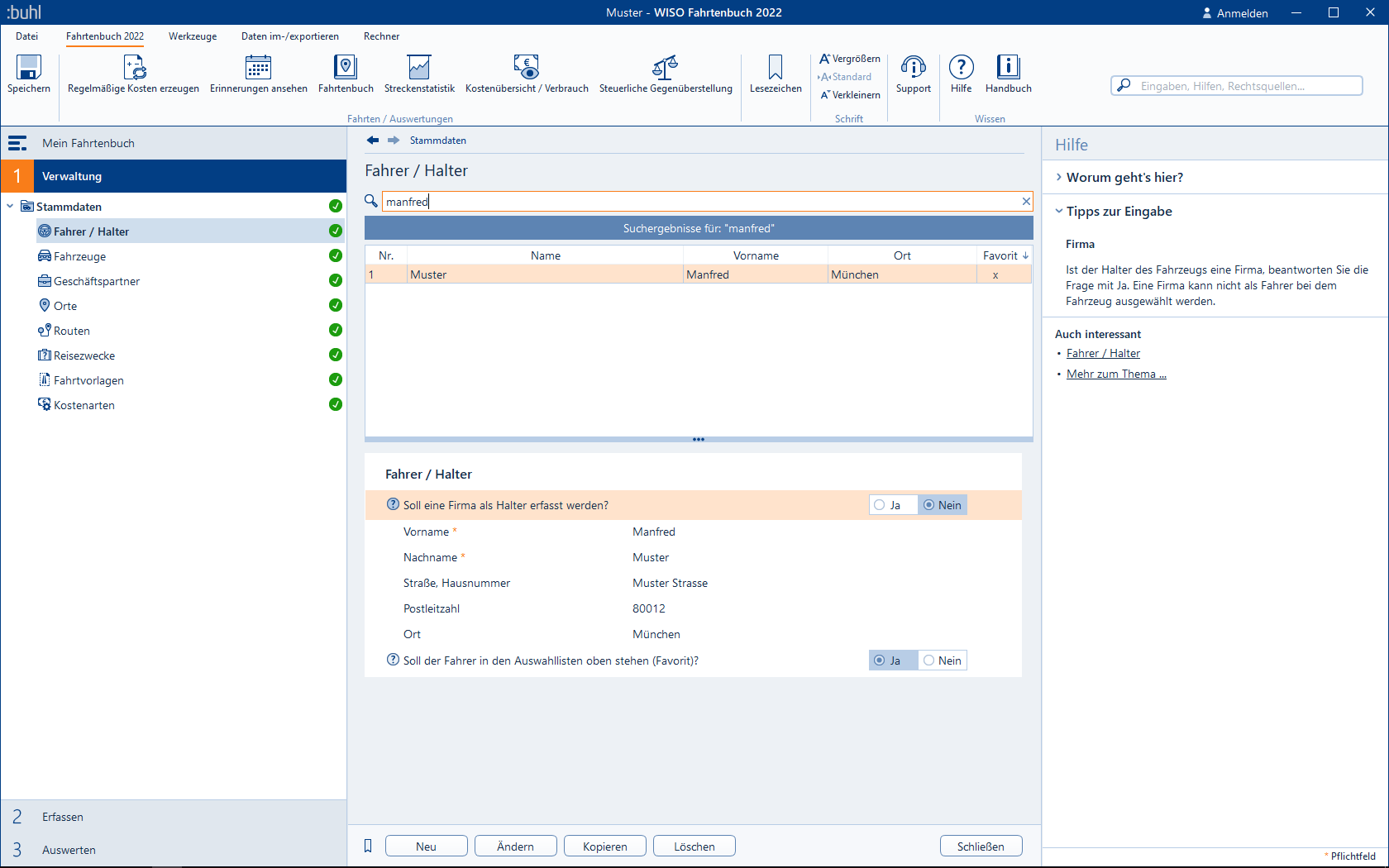Go back with the left arrow
The image size is (1389, 868).
[373, 141]
